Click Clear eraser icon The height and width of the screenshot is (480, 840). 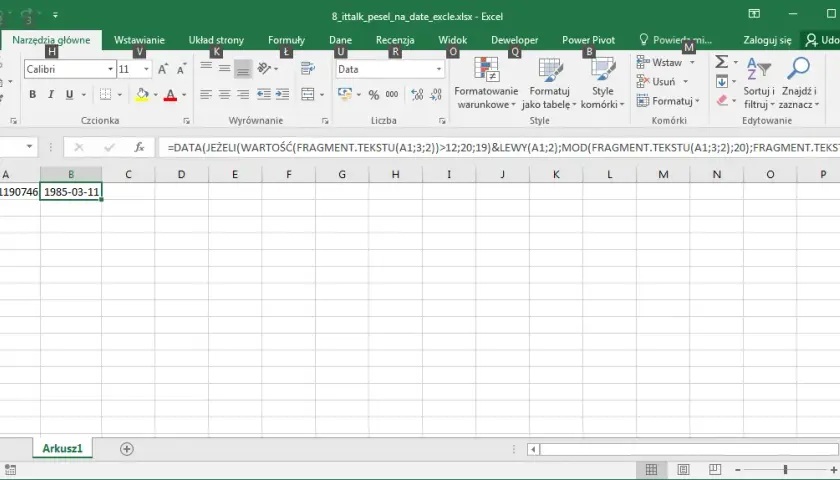click(722, 101)
